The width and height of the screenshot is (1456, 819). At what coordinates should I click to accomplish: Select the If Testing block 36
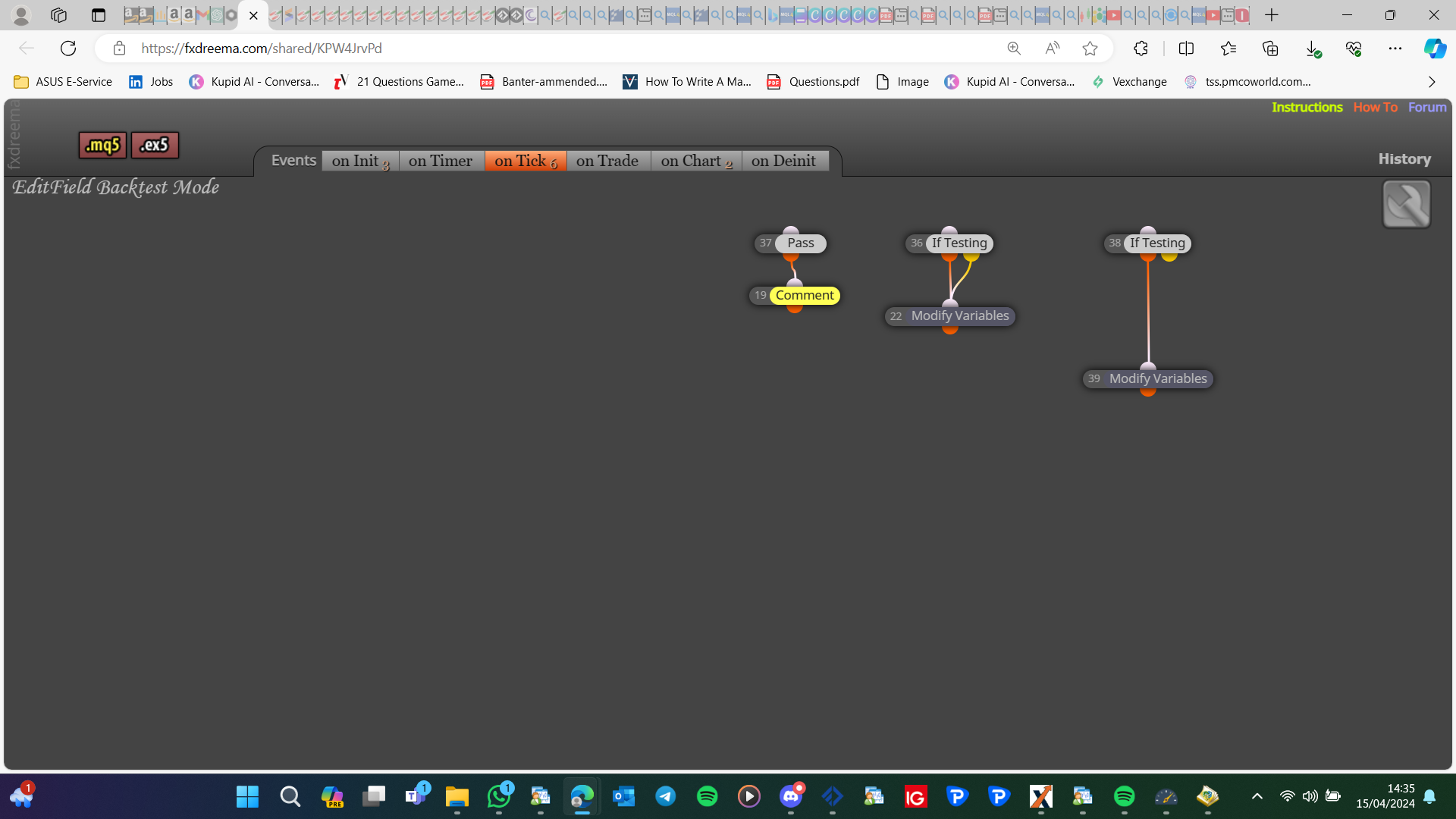[x=949, y=243]
